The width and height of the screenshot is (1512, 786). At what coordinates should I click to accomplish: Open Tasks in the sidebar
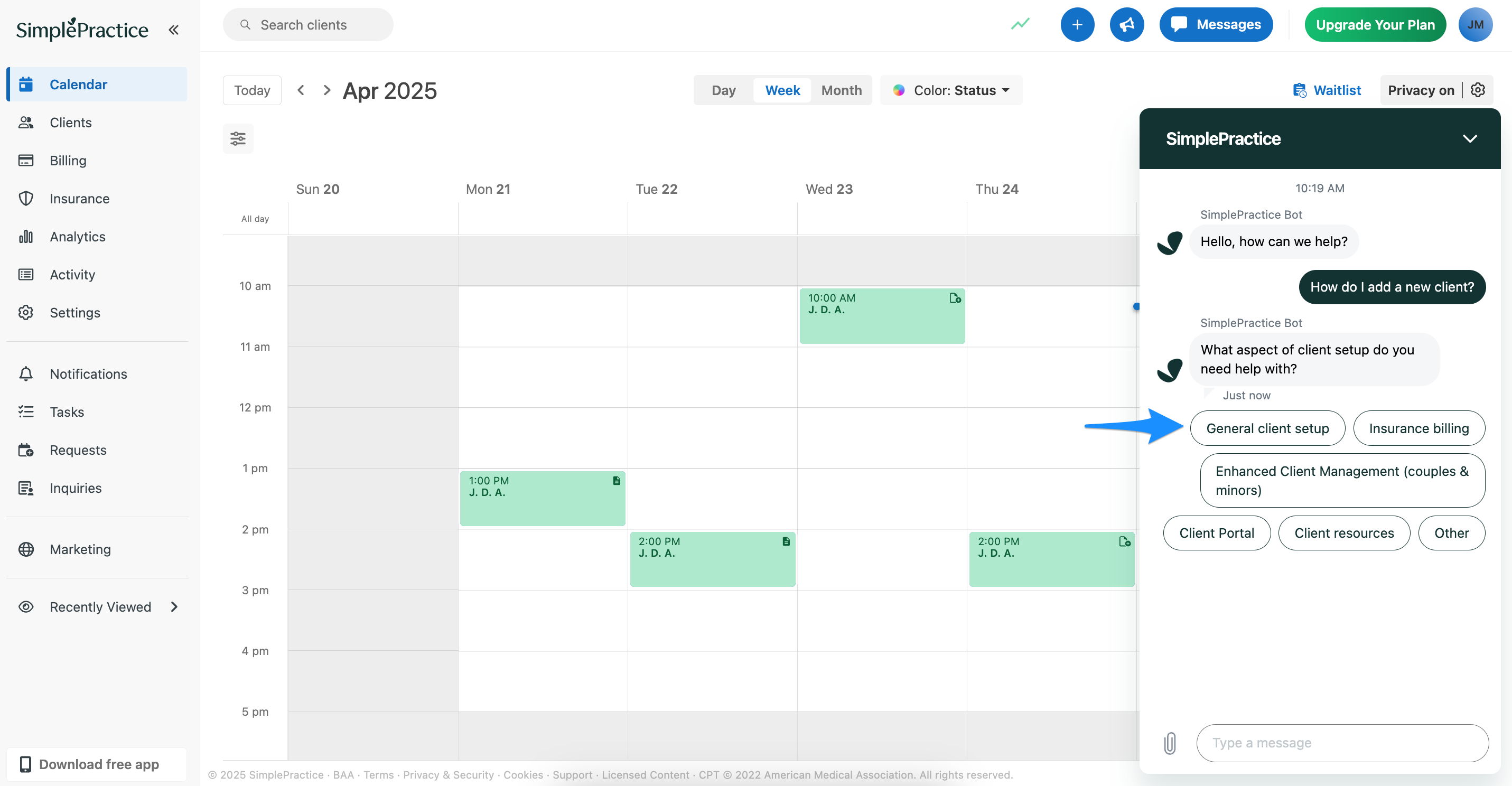pos(97,411)
